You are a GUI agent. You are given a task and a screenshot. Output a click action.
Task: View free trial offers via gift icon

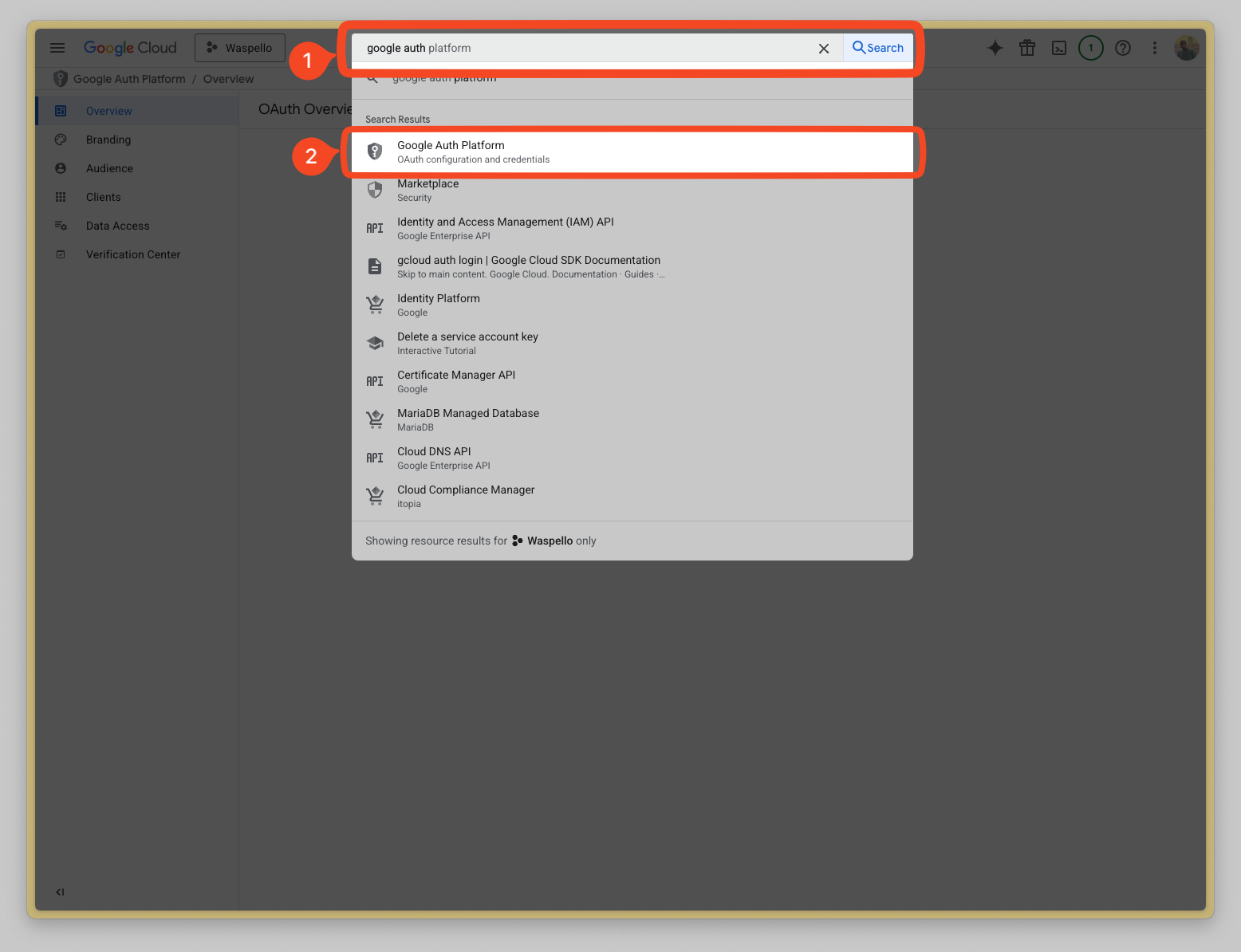pyautogui.click(x=1027, y=48)
